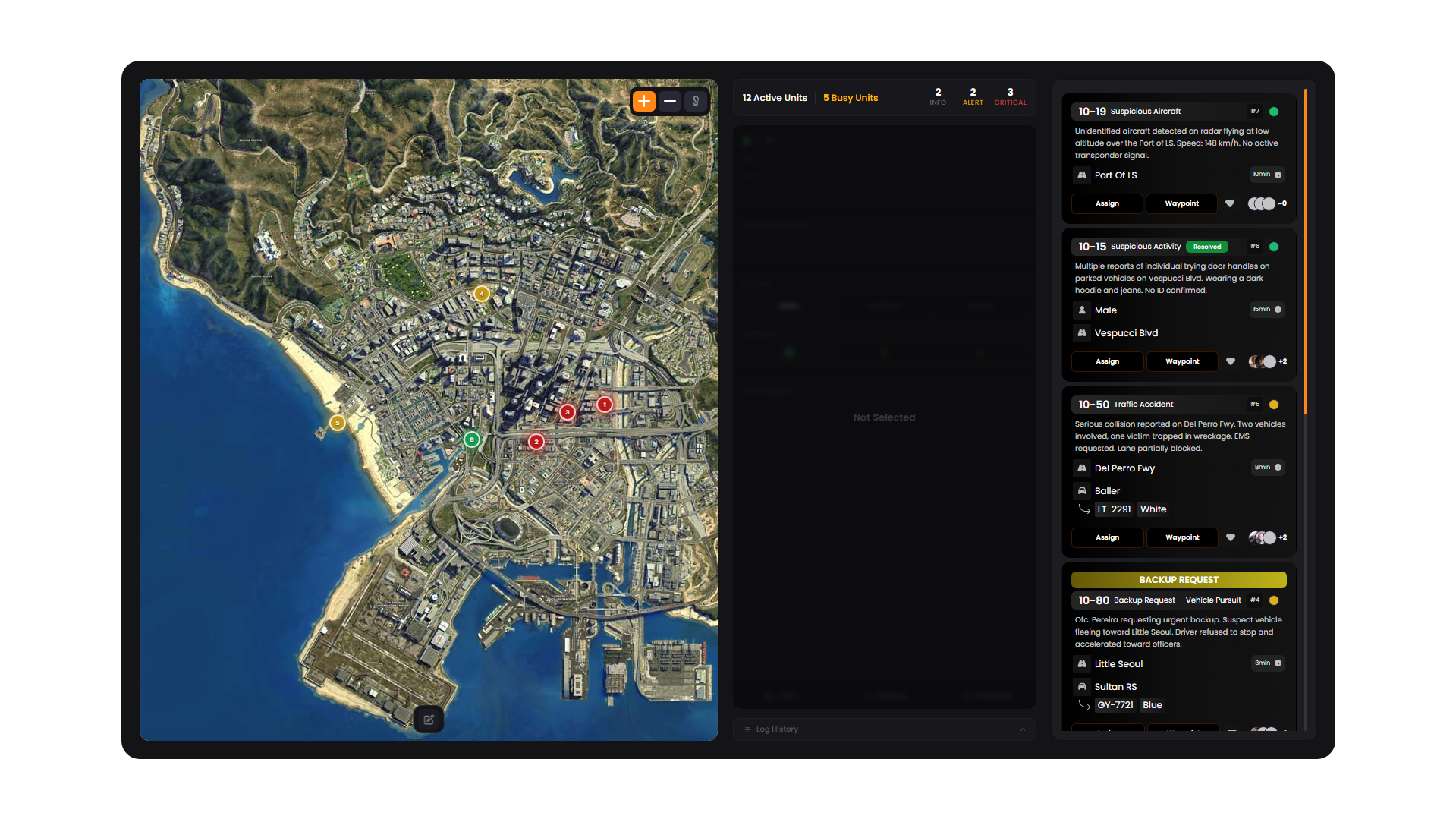The image size is (1456, 819).
Task: Assign a unit to the Suspicious Activity call
Action: pos(1107,362)
